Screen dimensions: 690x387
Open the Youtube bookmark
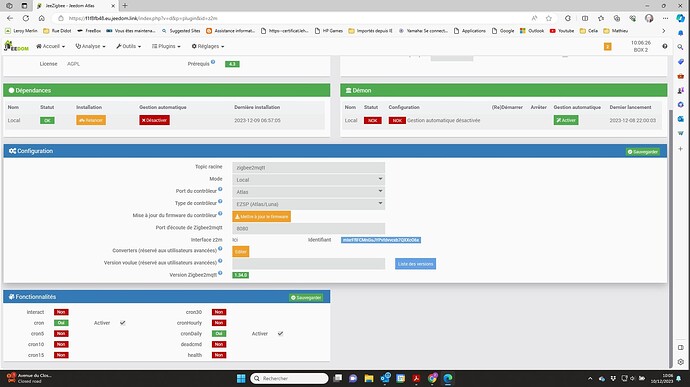(562, 31)
